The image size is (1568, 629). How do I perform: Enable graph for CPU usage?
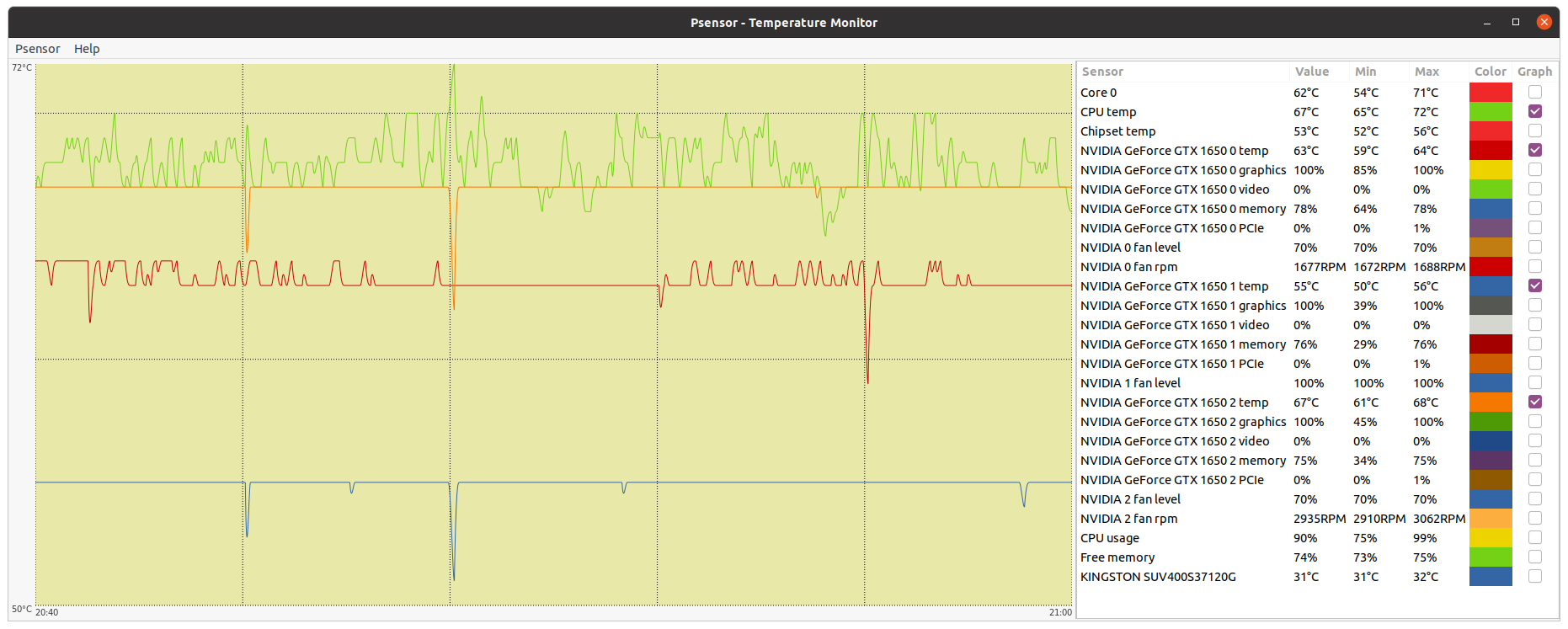pyautogui.click(x=1534, y=537)
